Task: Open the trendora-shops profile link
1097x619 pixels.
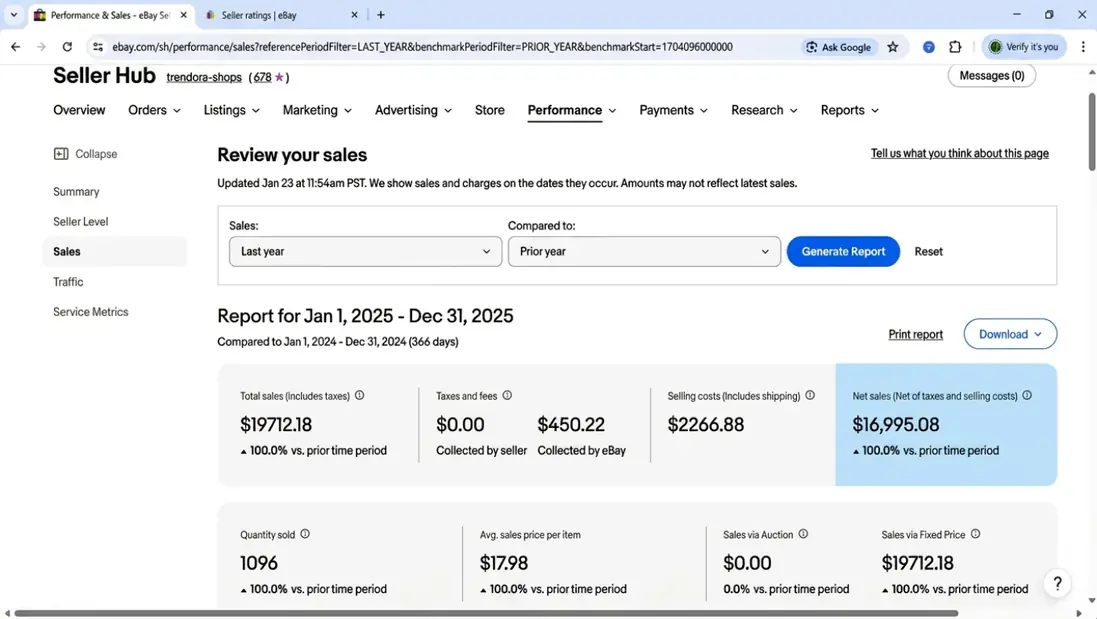Action: (x=204, y=77)
